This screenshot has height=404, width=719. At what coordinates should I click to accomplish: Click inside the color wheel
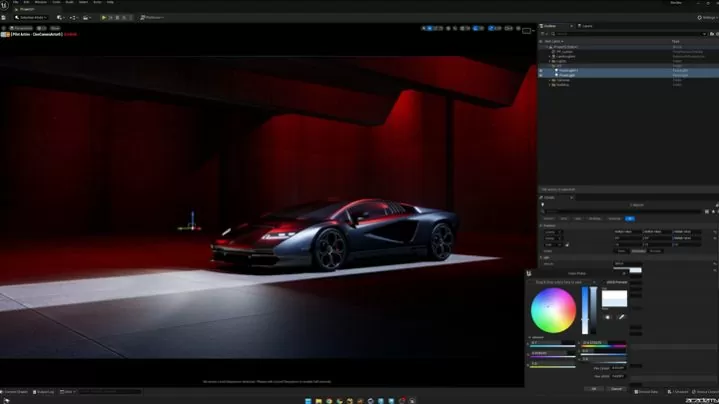click(x=553, y=310)
